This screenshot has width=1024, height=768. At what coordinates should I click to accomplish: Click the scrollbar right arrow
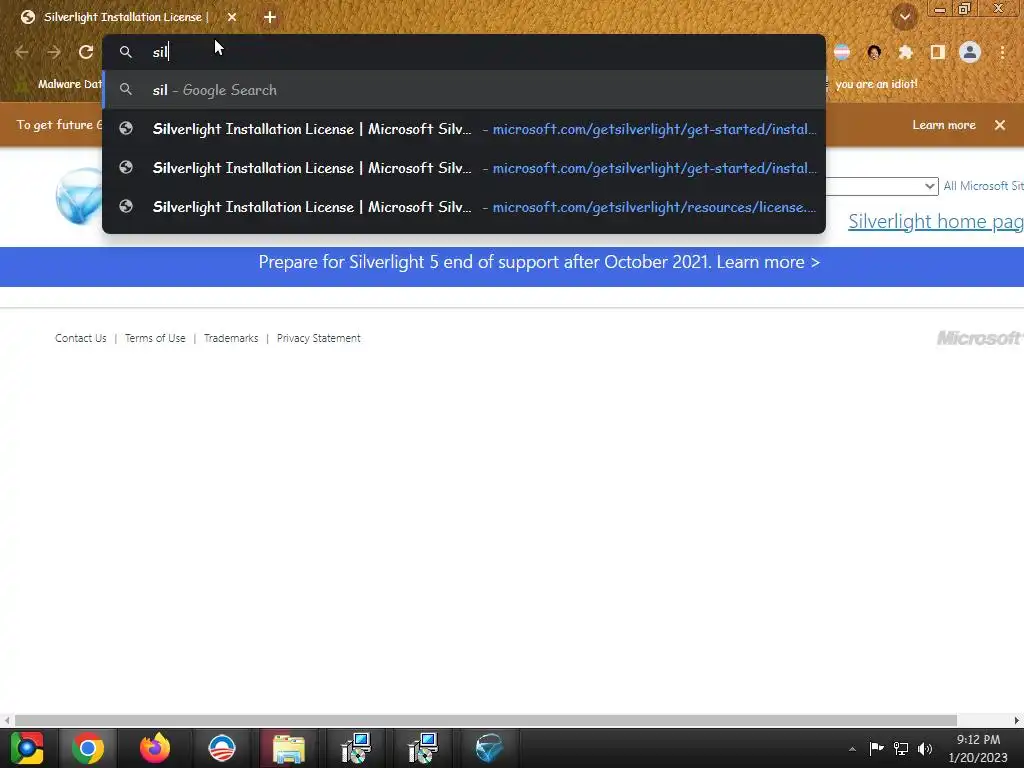[x=1017, y=720]
